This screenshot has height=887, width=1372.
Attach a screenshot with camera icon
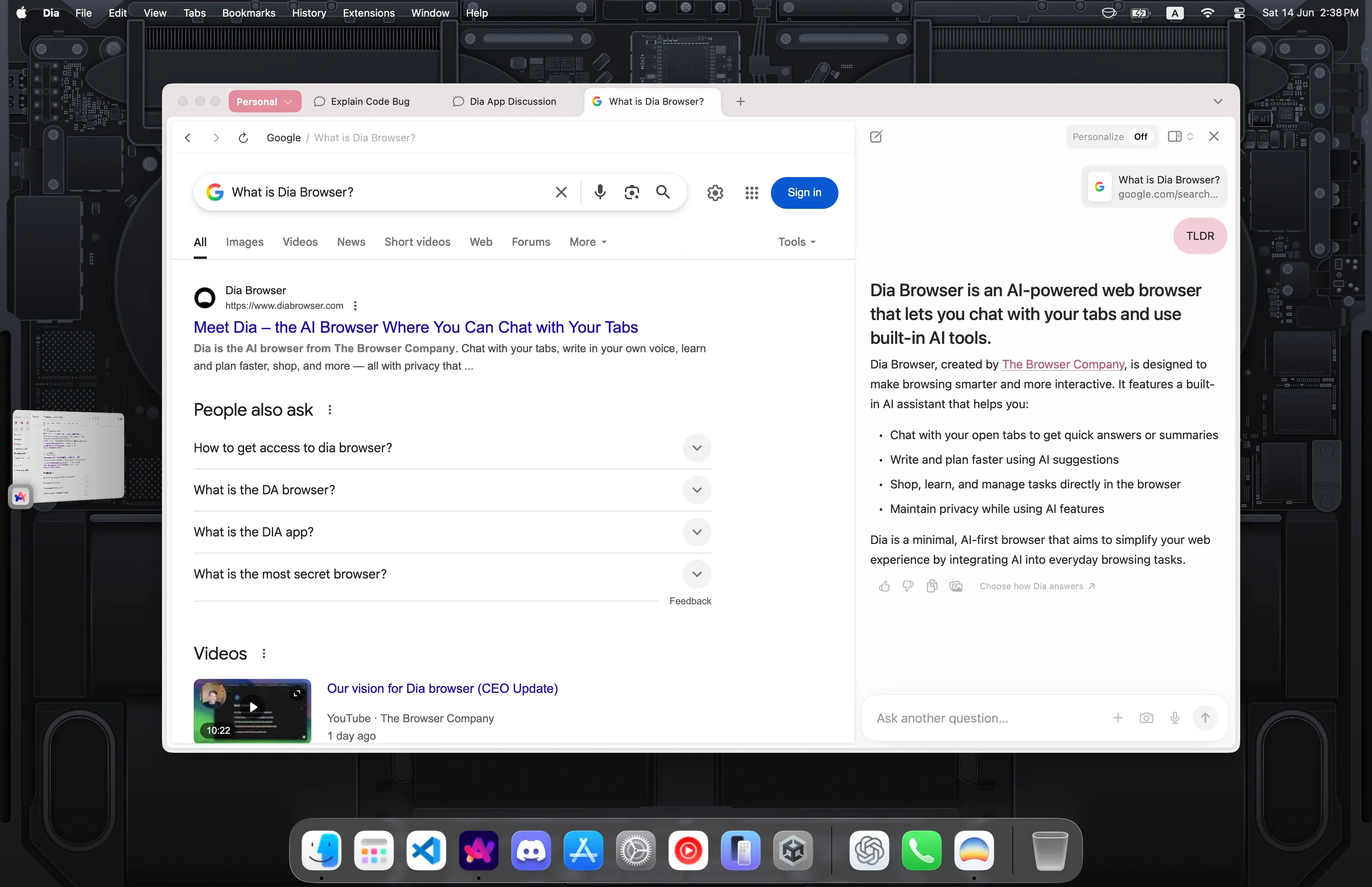tap(1146, 718)
